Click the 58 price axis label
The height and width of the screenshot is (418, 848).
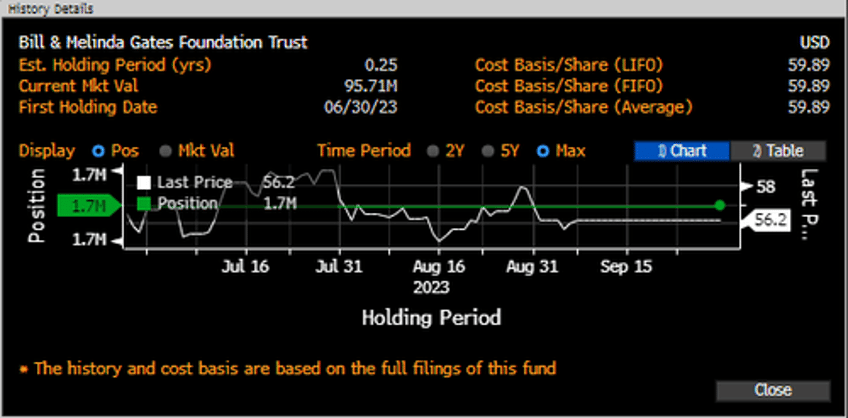click(765, 188)
